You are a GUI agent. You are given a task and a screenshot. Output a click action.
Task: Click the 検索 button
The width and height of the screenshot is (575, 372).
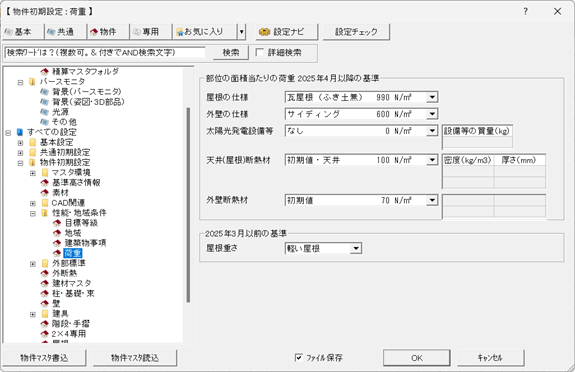click(x=231, y=52)
